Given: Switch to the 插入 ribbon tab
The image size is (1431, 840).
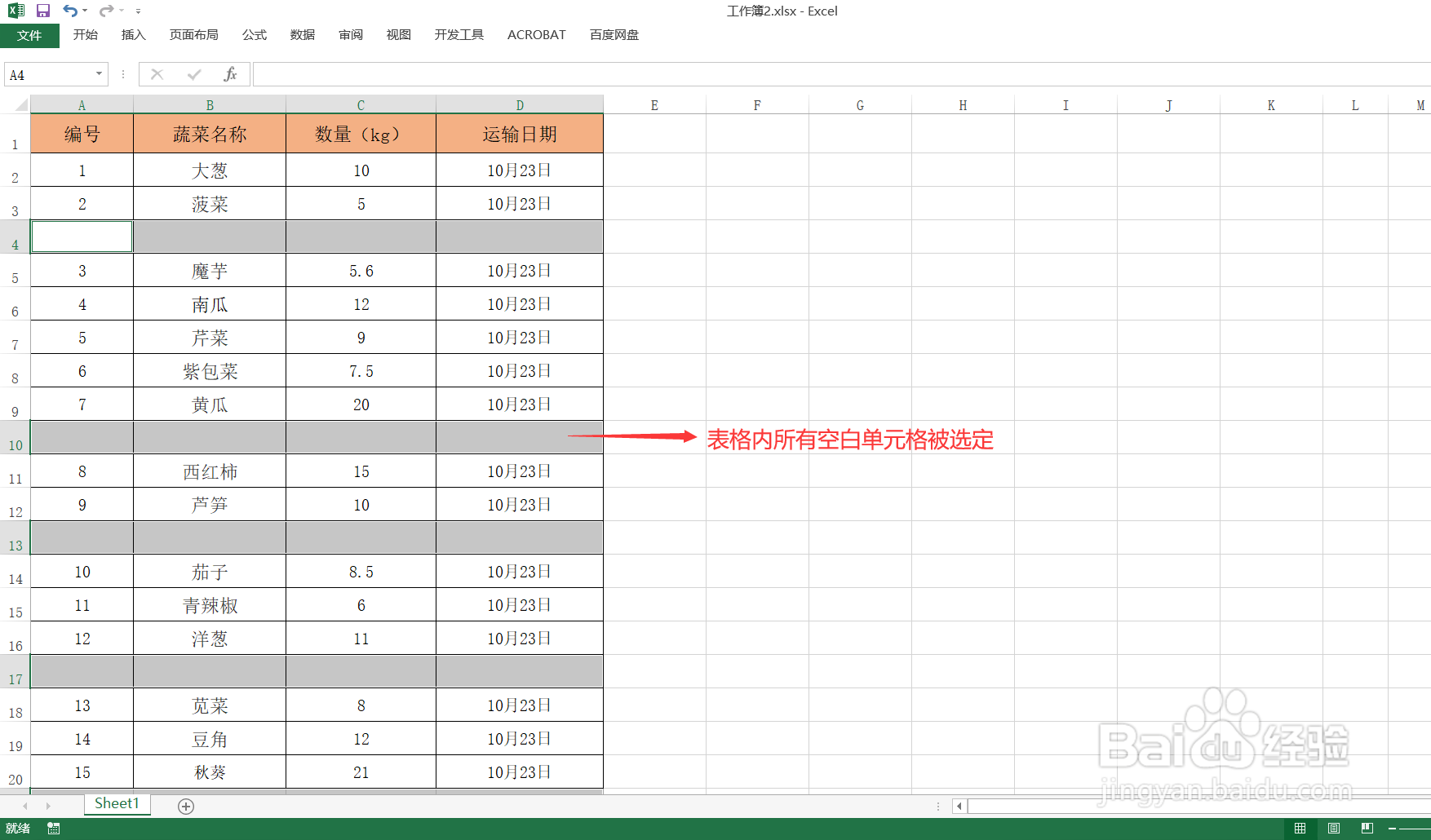Looking at the screenshot, I should coord(133,35).
